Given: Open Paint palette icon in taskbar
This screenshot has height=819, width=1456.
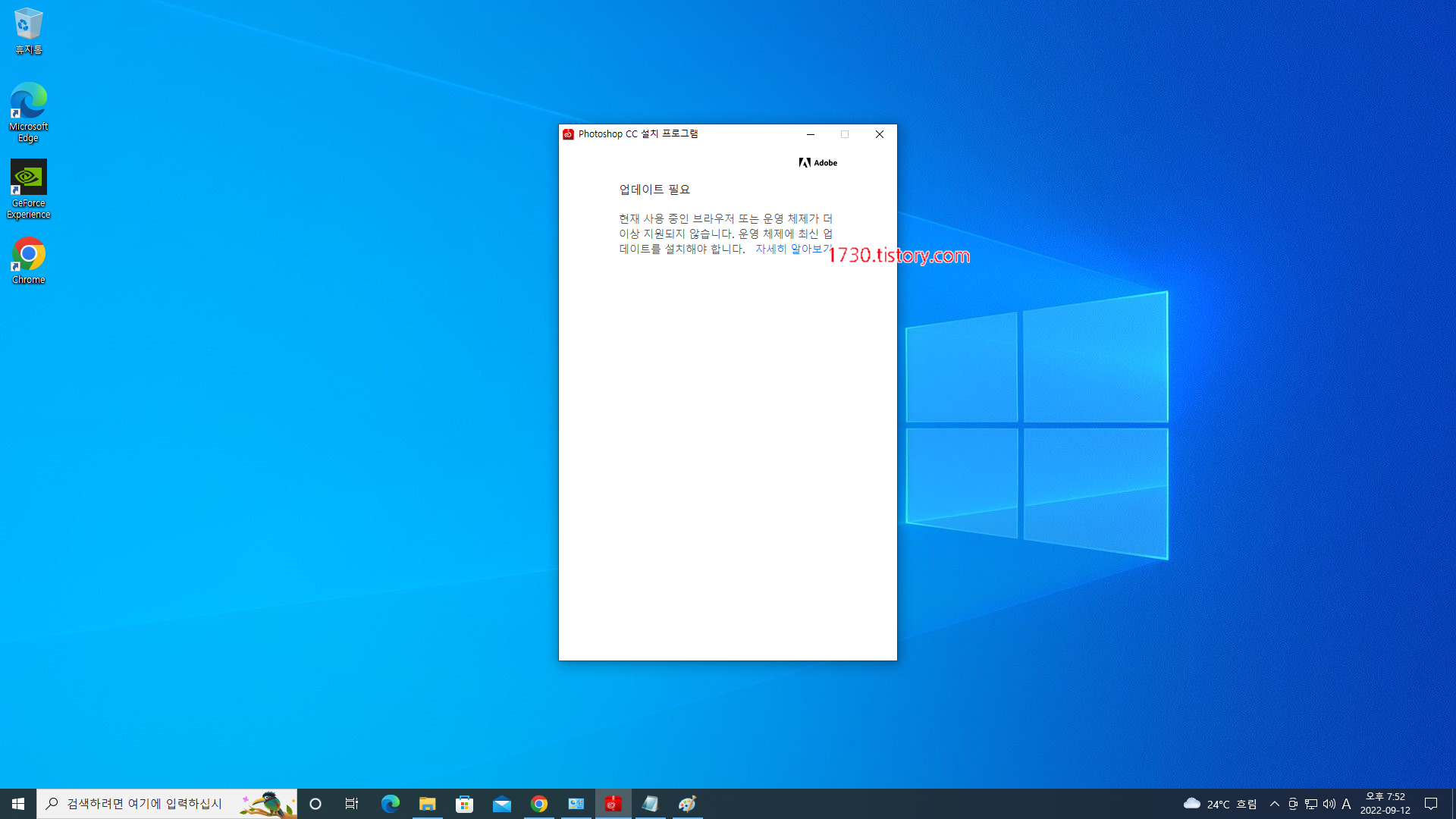Looking at the screenshot, I should pyautogui.click(x=687, y=804).
